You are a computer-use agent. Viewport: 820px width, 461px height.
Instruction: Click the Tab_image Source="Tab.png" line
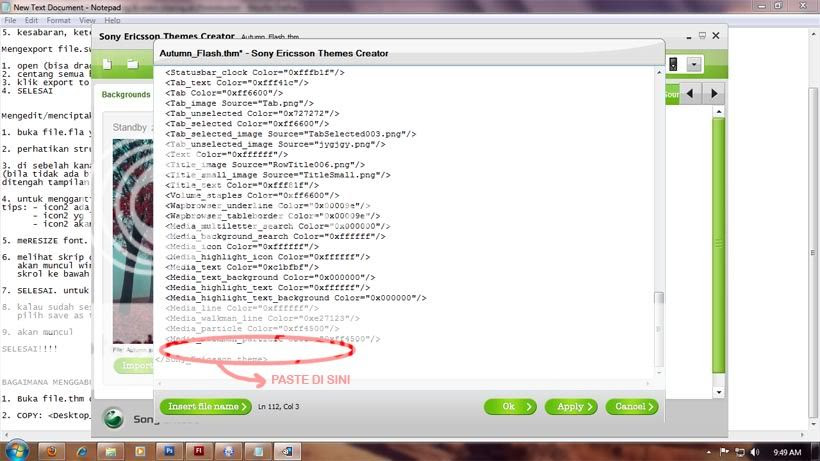point(240,103)
